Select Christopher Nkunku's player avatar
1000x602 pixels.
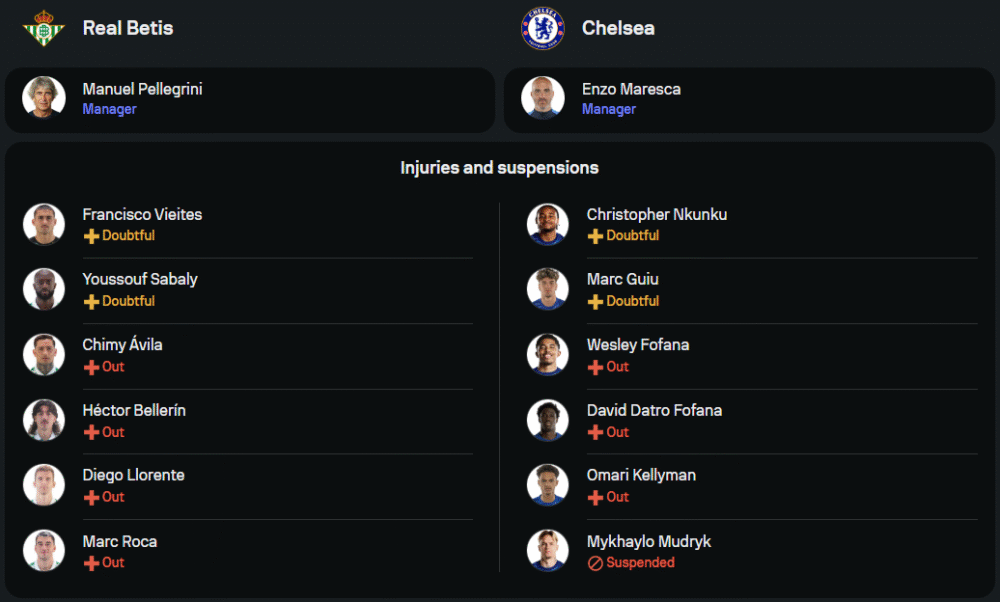tap(547, 224)
